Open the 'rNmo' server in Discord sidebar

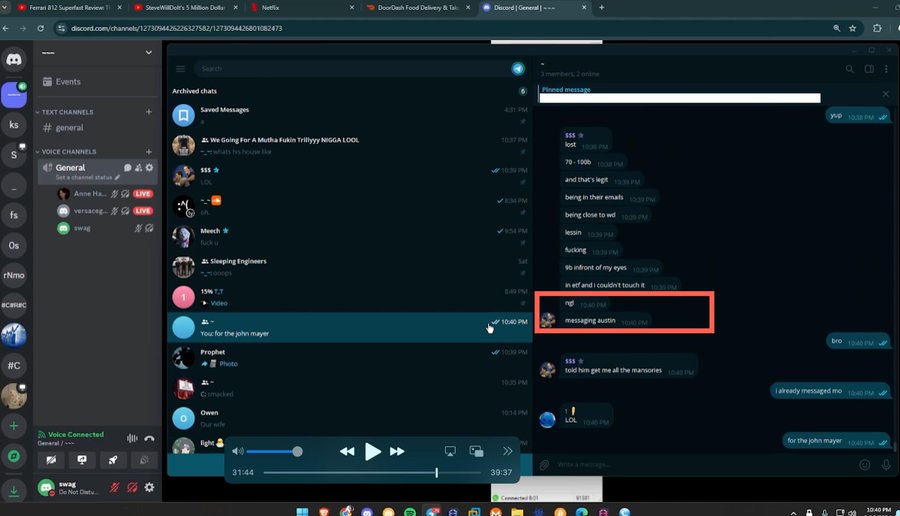pos(14,275)
